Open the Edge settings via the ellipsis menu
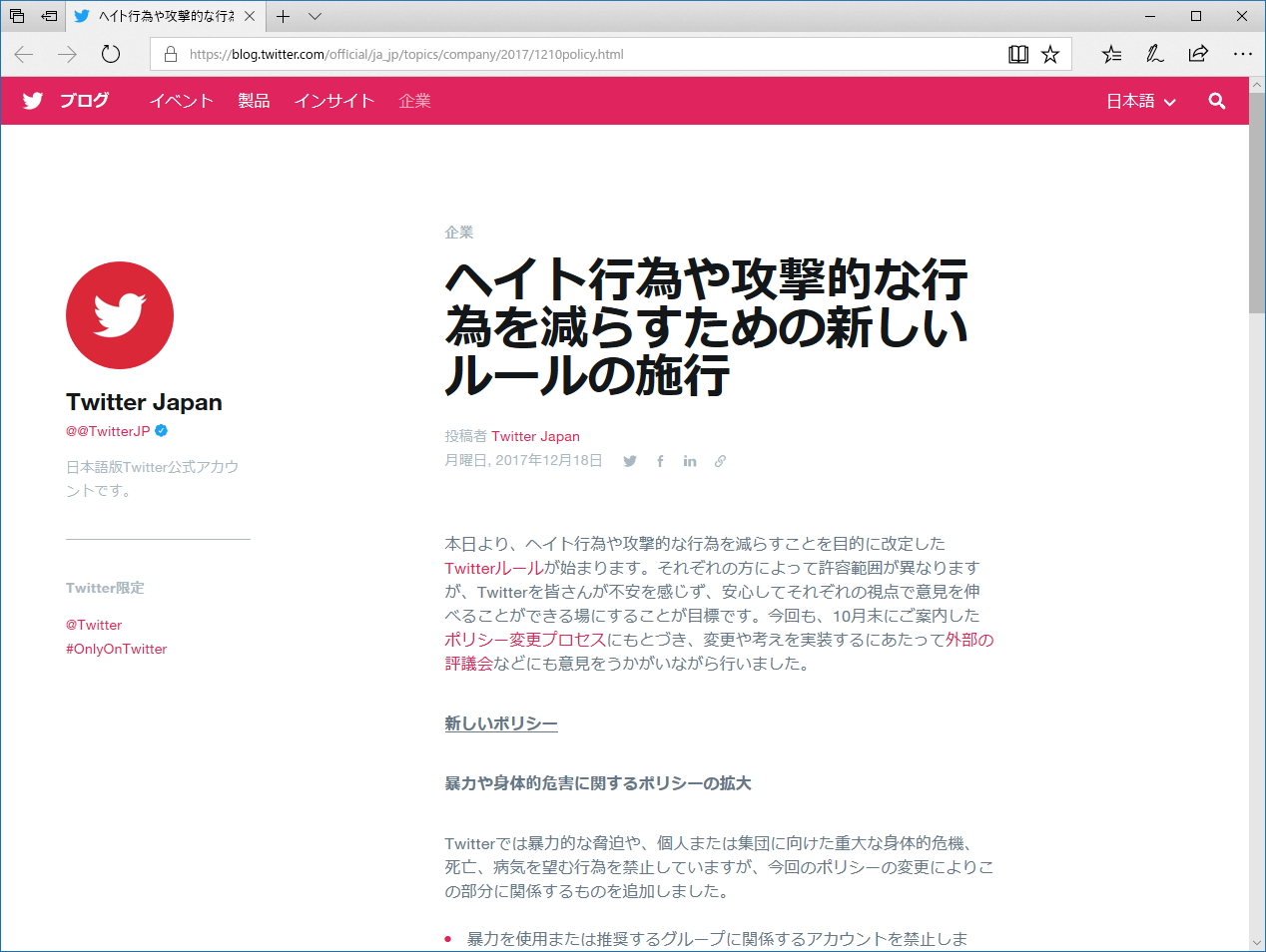1266x952 pixels. (x=1243, y=54)
